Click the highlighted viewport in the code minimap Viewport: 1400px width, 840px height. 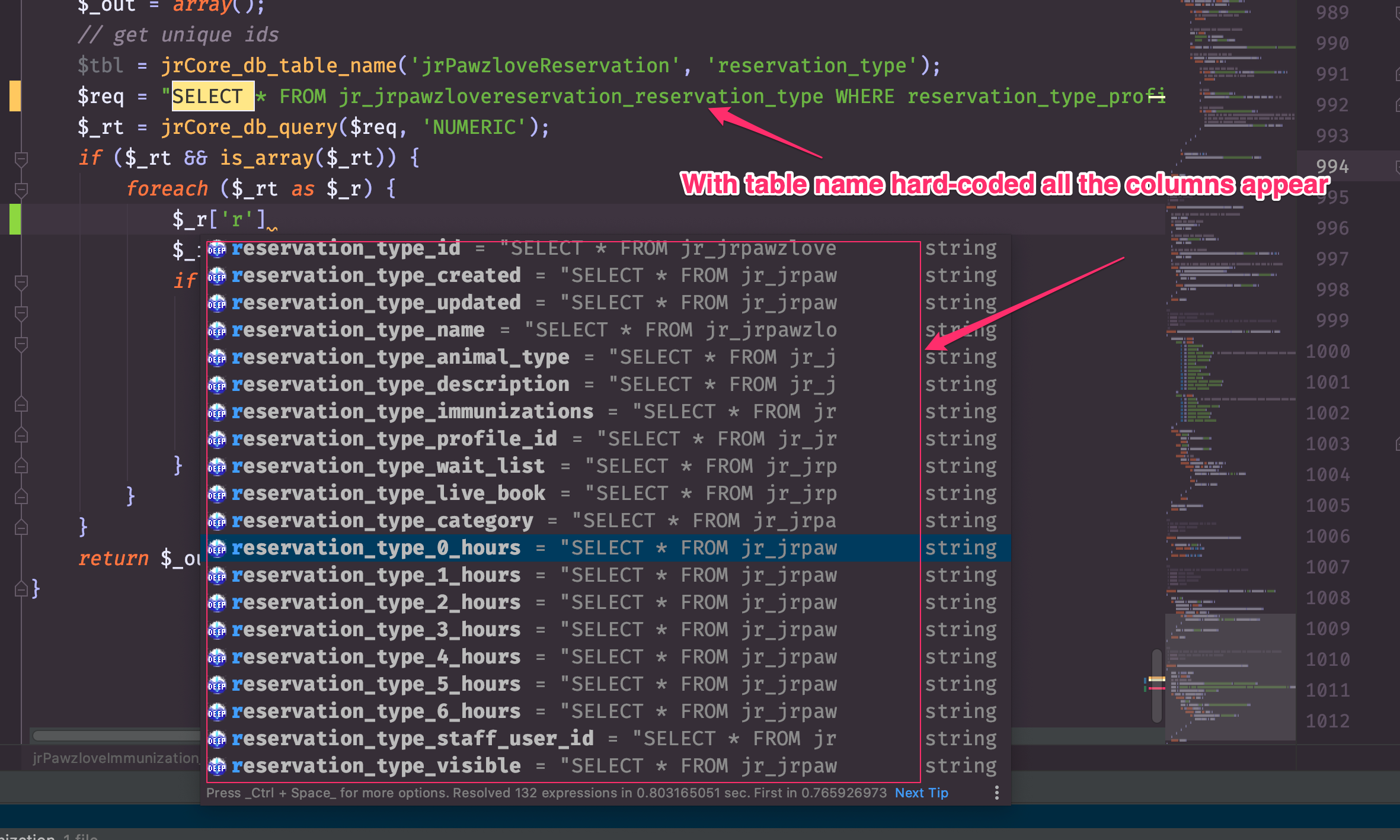[1230, 677]
